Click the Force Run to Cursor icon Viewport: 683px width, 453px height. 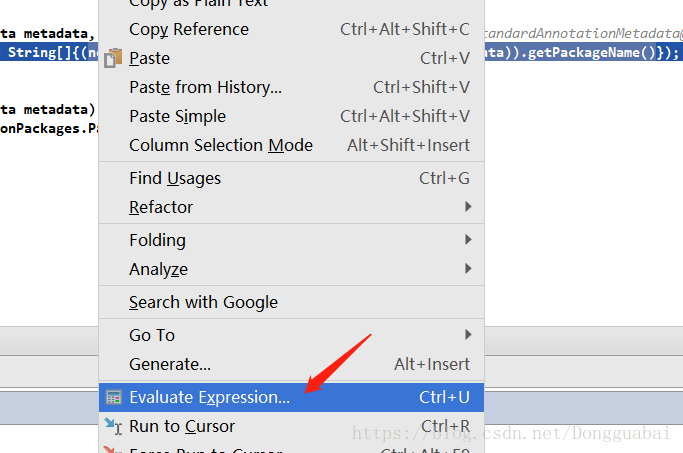pos(112,450)
